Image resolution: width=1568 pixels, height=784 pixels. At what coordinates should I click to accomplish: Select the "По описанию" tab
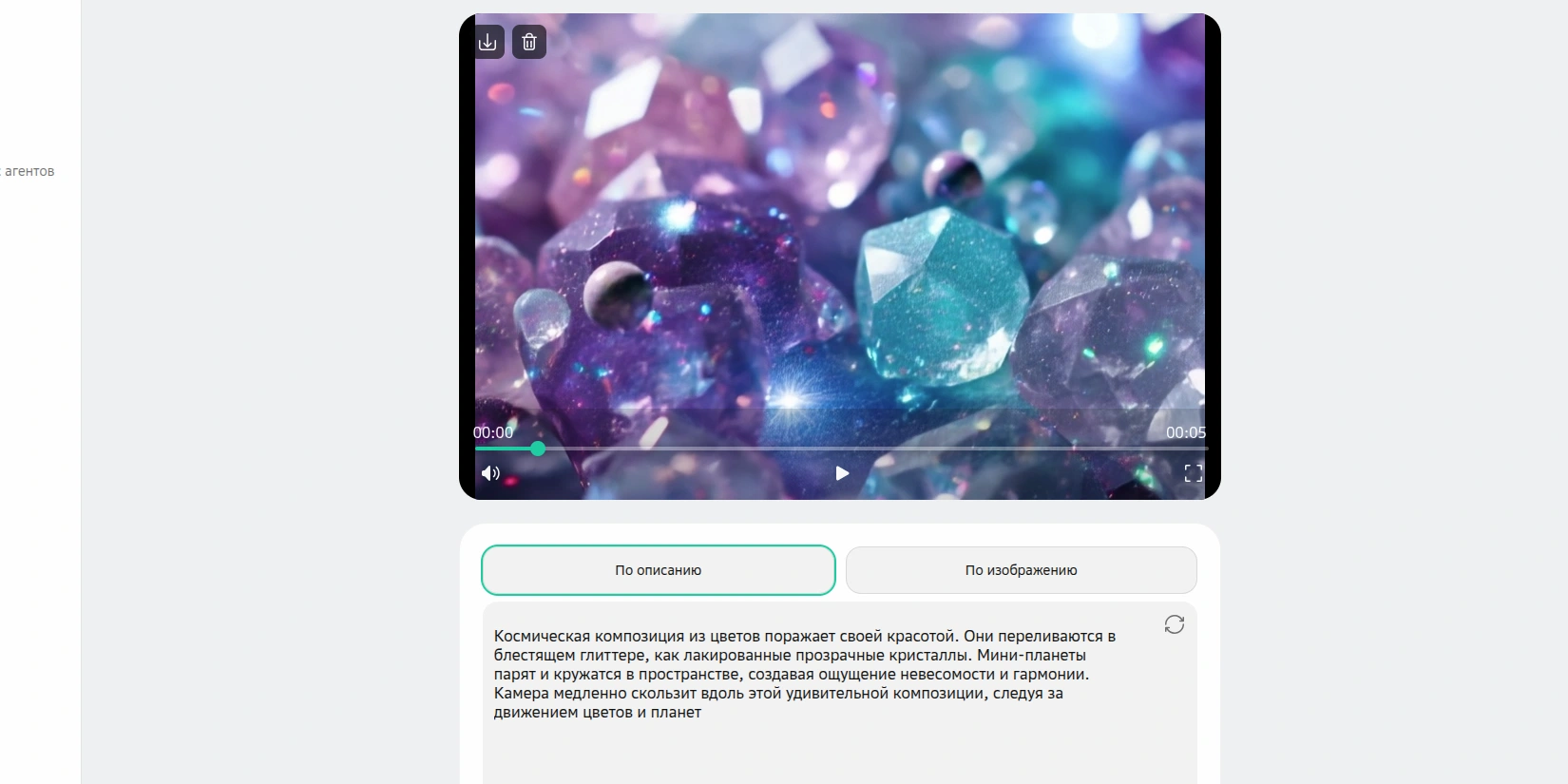tap(659, 570)
